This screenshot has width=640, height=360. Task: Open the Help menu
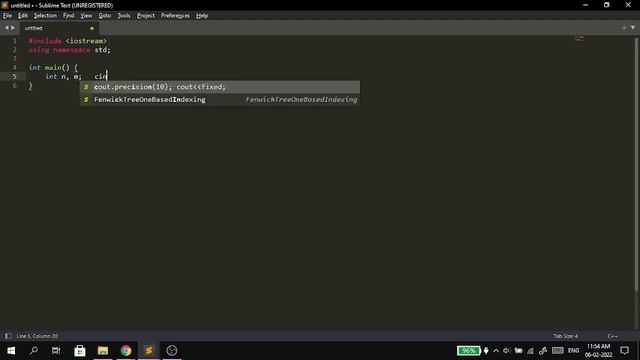point(202,16)
